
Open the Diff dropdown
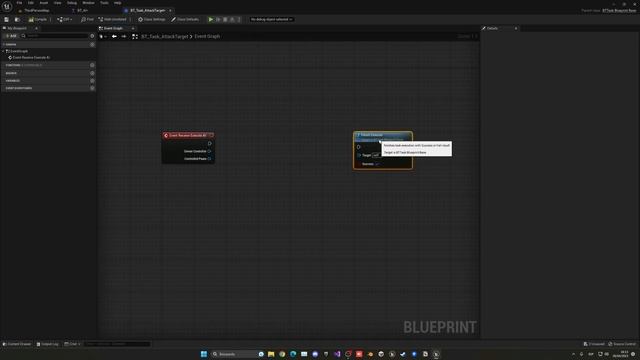tap(65, 19)
